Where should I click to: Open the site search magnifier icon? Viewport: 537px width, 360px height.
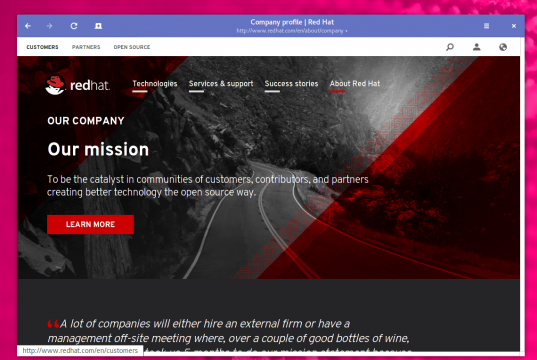(450, 47)
